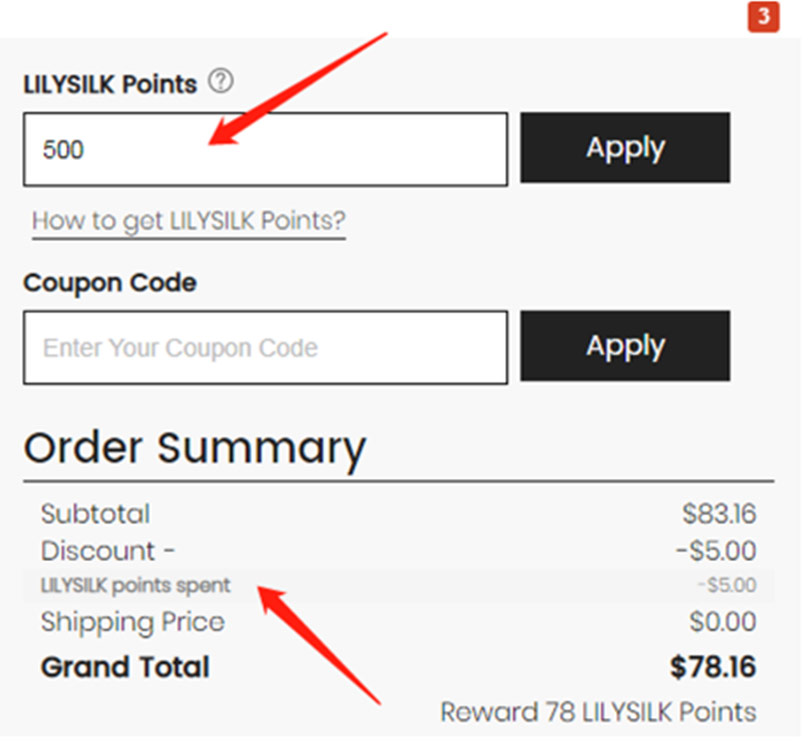
Task: Focus the LILYSILK Points field containing 500
Action: click(x=266, y=149)
